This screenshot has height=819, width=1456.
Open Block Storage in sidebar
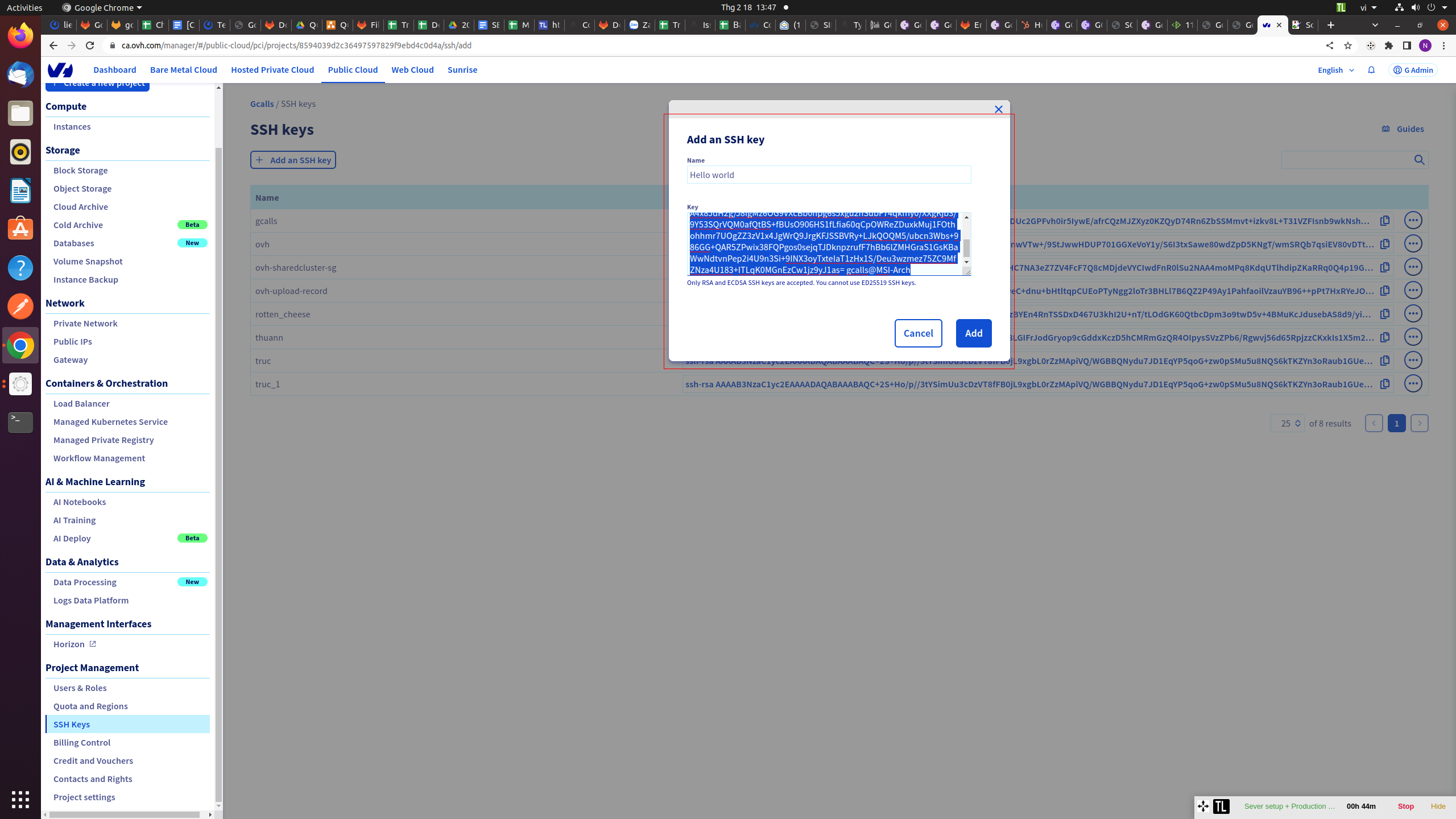click(80, 171)
